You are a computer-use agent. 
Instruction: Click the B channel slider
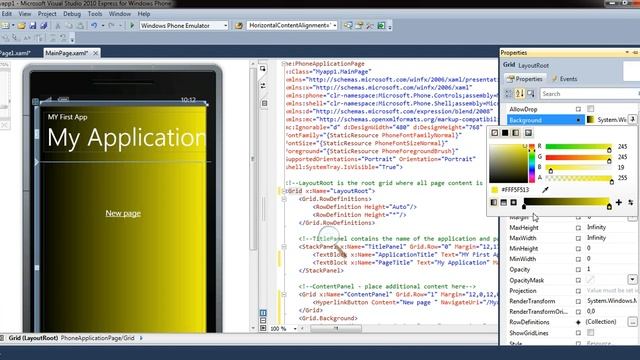[x=578, y=167]
